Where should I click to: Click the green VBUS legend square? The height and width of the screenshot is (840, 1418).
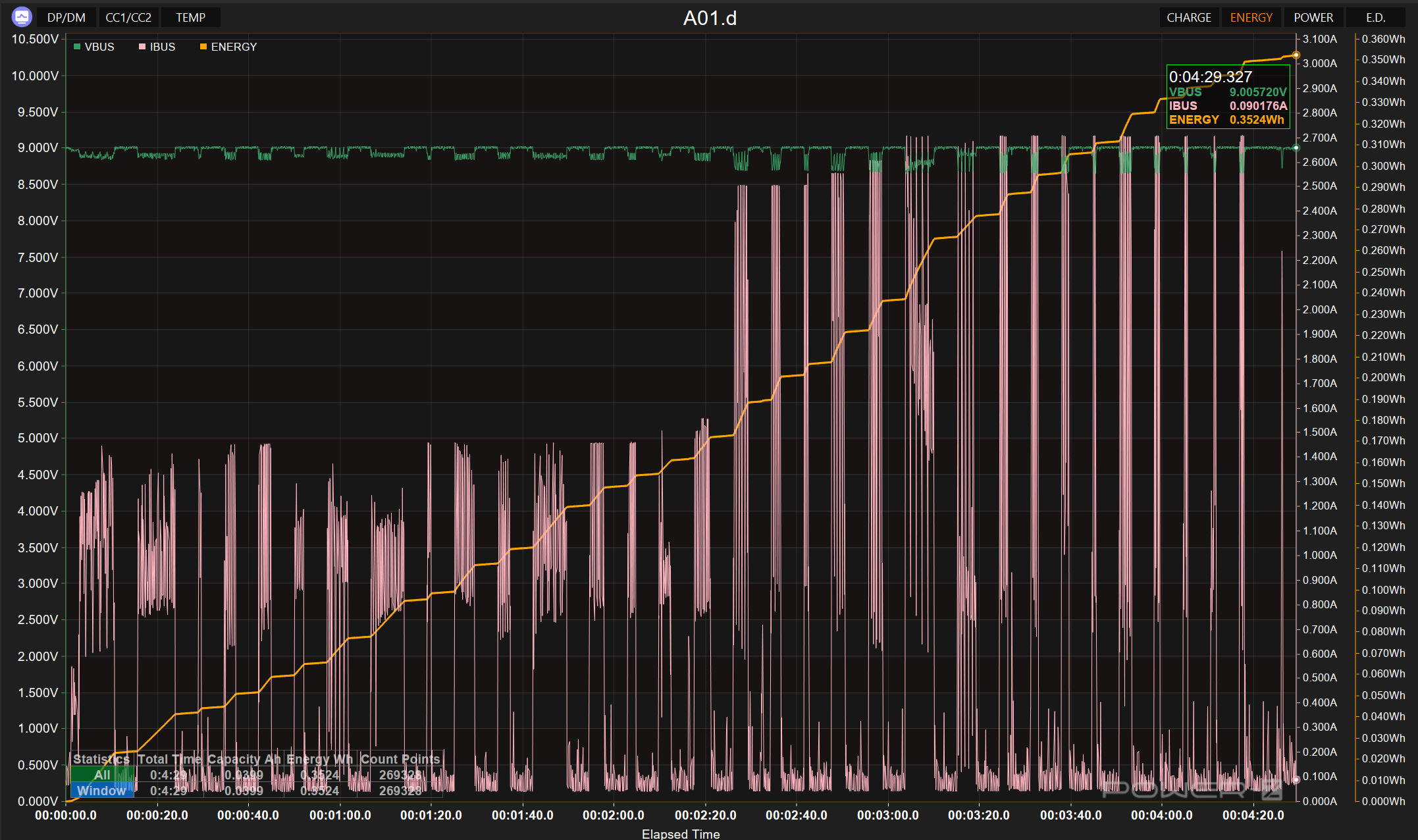(x=77, y=47)
